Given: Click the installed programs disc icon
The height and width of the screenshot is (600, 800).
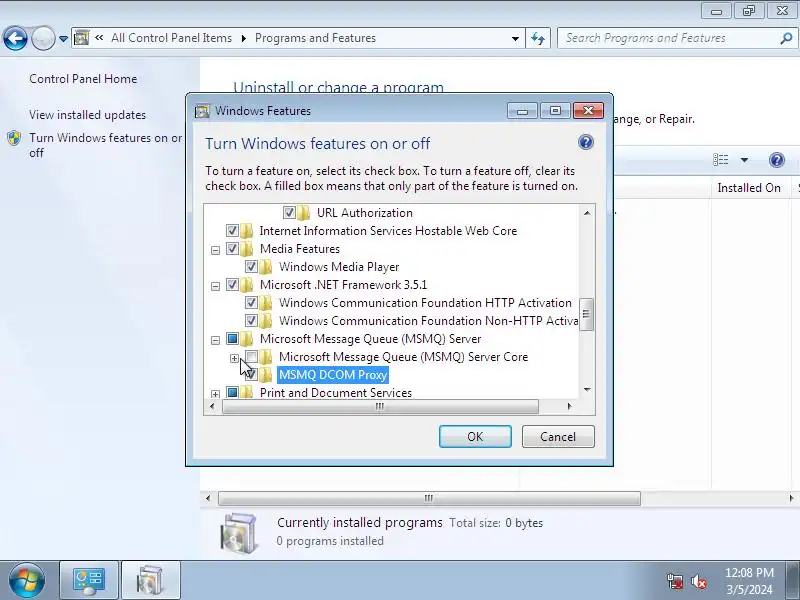Looking at the screenshot, I should point(239,532).
